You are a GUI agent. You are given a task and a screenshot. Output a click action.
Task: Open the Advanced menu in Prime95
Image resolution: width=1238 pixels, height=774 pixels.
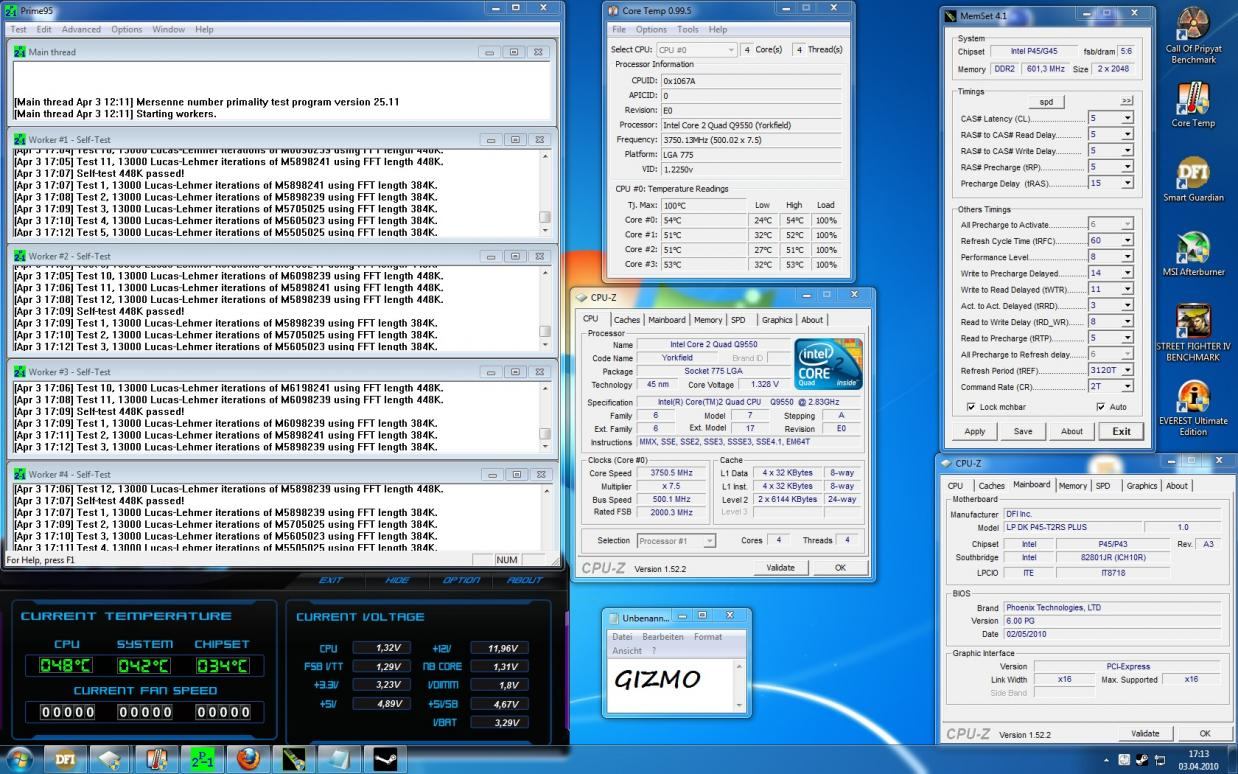coord(81,29)
